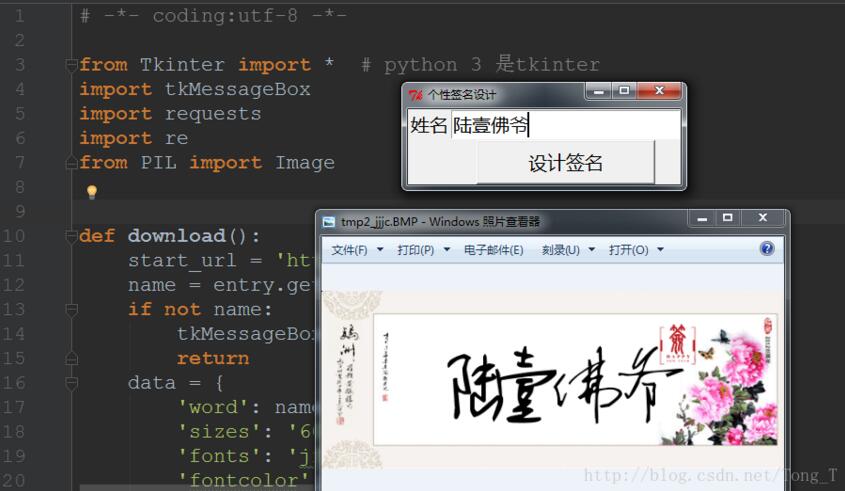Minimize the Windows Photo Viewer window
This screenshot has width=845, height=491.
point(702,218)
